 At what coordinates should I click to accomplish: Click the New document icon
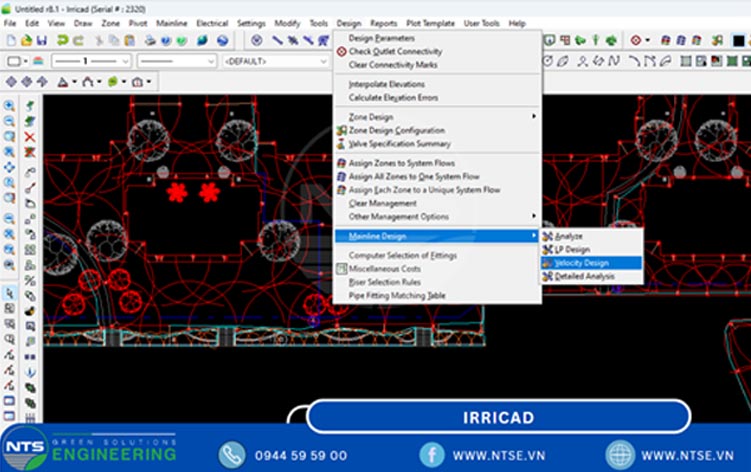11,40
